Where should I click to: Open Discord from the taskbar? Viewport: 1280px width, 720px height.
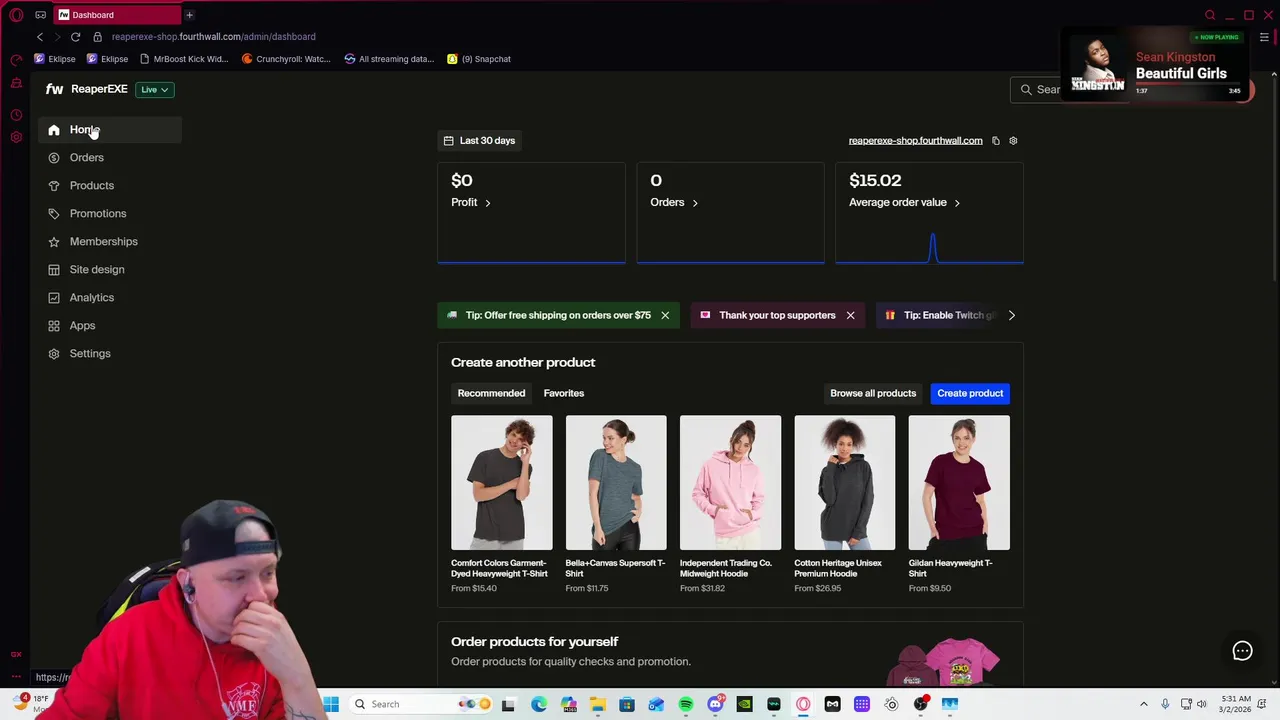[715, 704]
